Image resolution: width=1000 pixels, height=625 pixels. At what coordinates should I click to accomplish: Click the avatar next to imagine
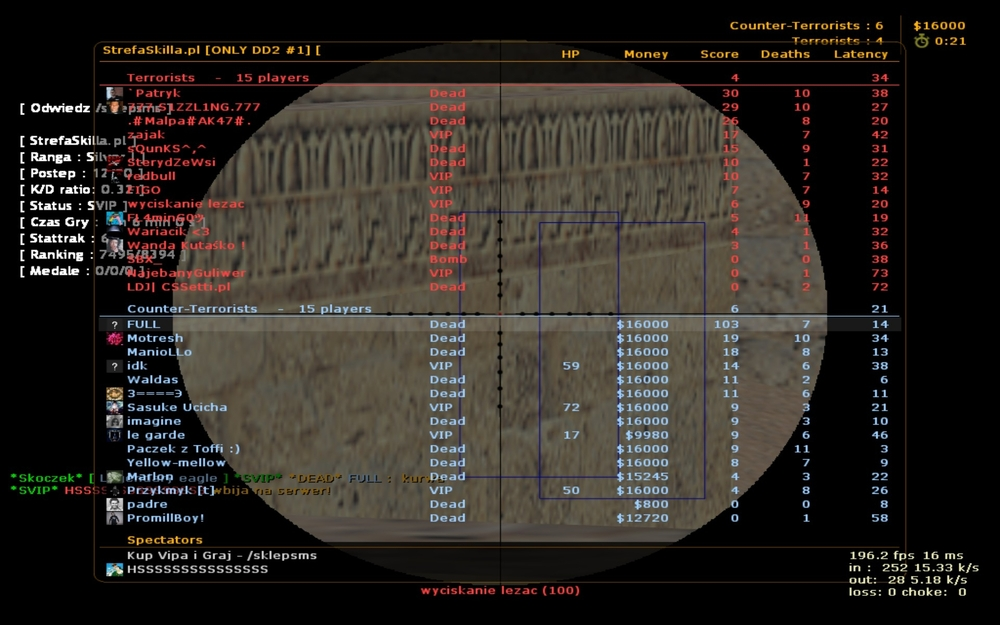click(114, 422)
